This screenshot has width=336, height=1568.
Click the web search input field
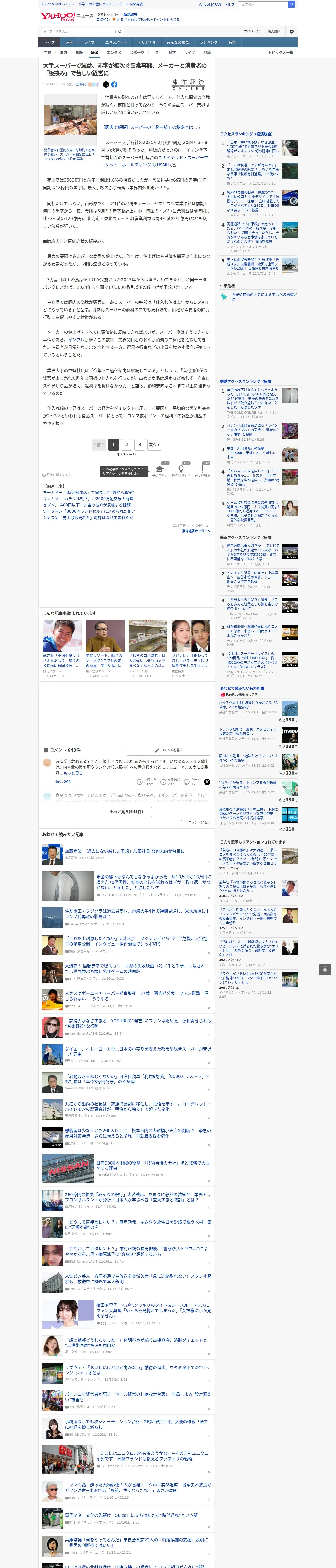[x=262, y=4]
